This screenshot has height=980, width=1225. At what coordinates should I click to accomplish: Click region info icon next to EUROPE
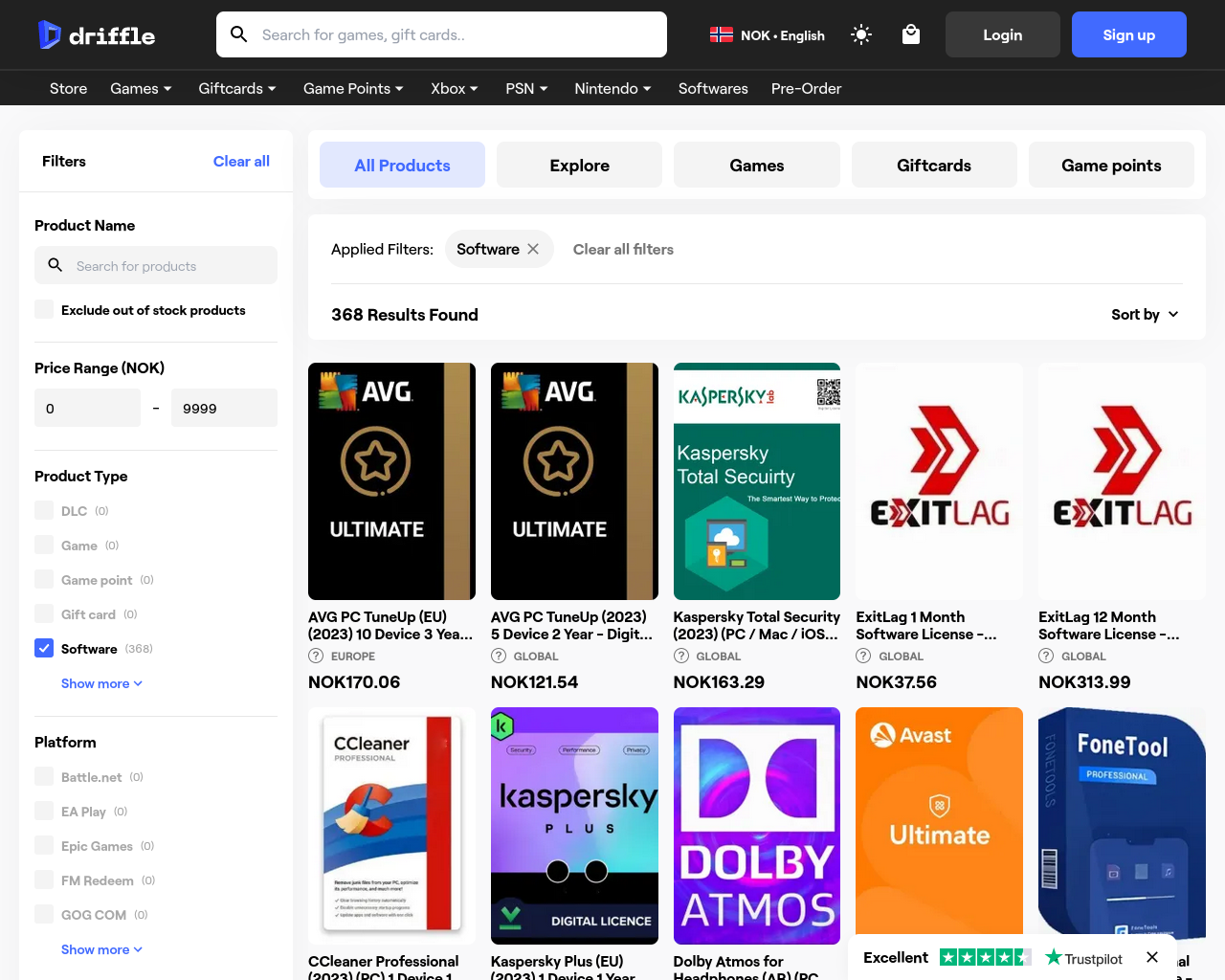point(316,656)
